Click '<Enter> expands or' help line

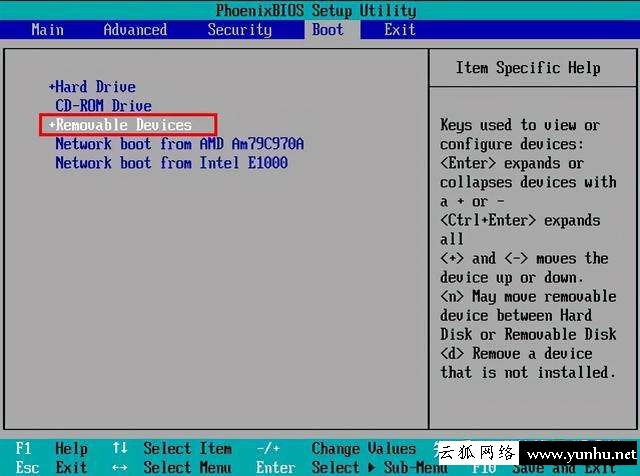click(x=512, y=163)
